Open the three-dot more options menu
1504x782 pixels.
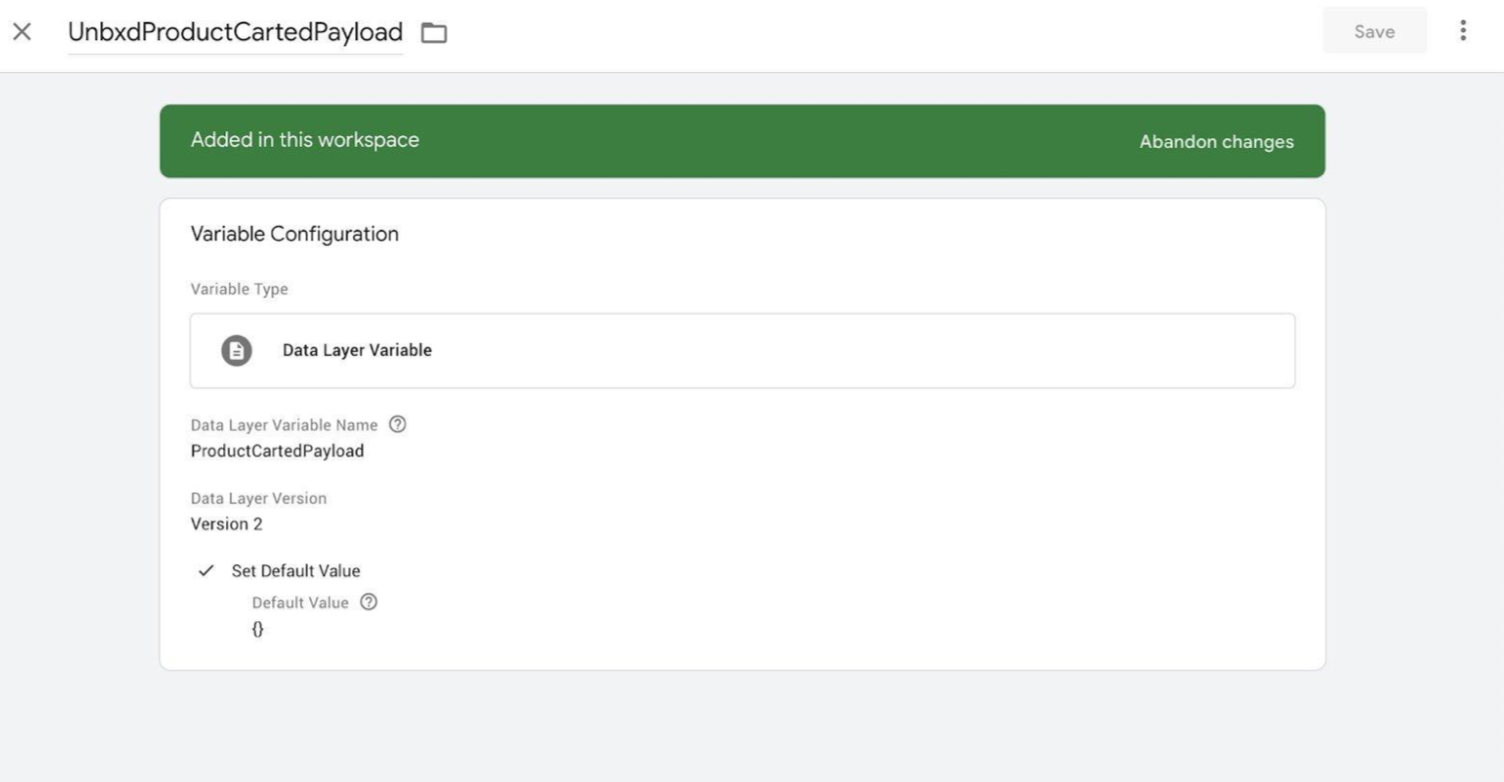pyautogui.click(x=1463, y=31)
